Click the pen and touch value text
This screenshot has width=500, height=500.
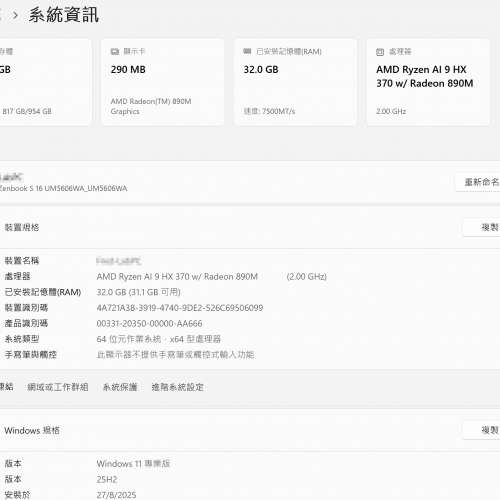pyautogui.click(x=176, y=355)
